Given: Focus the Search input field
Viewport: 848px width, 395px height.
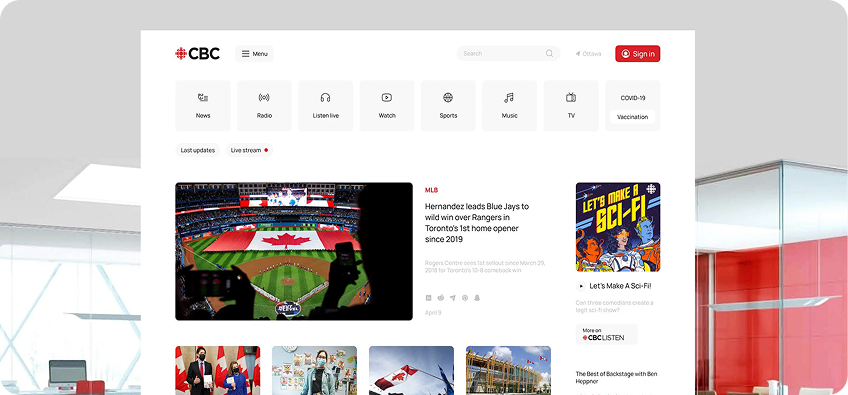Looking at the screenshot, I should pyautogui.click(x=508, y=54).
